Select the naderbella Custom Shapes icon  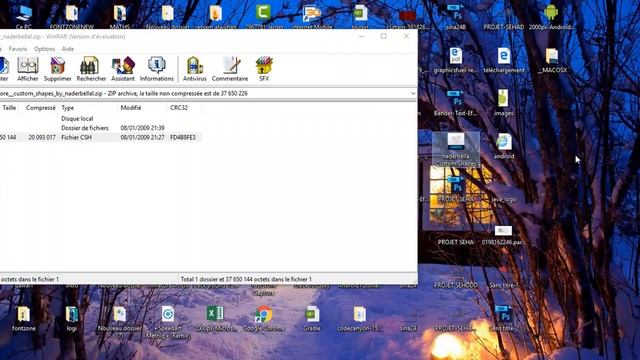(x=456, y=149)
